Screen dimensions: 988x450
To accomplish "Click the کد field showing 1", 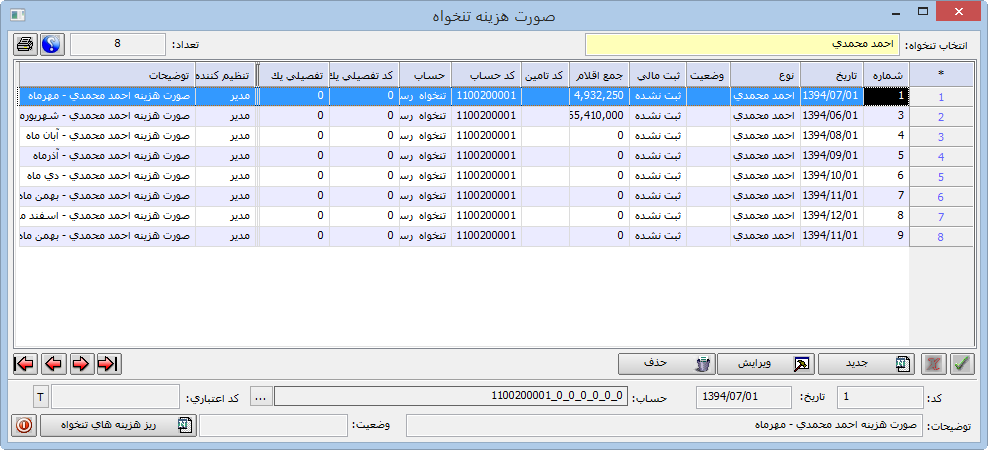I will (880, 397).
